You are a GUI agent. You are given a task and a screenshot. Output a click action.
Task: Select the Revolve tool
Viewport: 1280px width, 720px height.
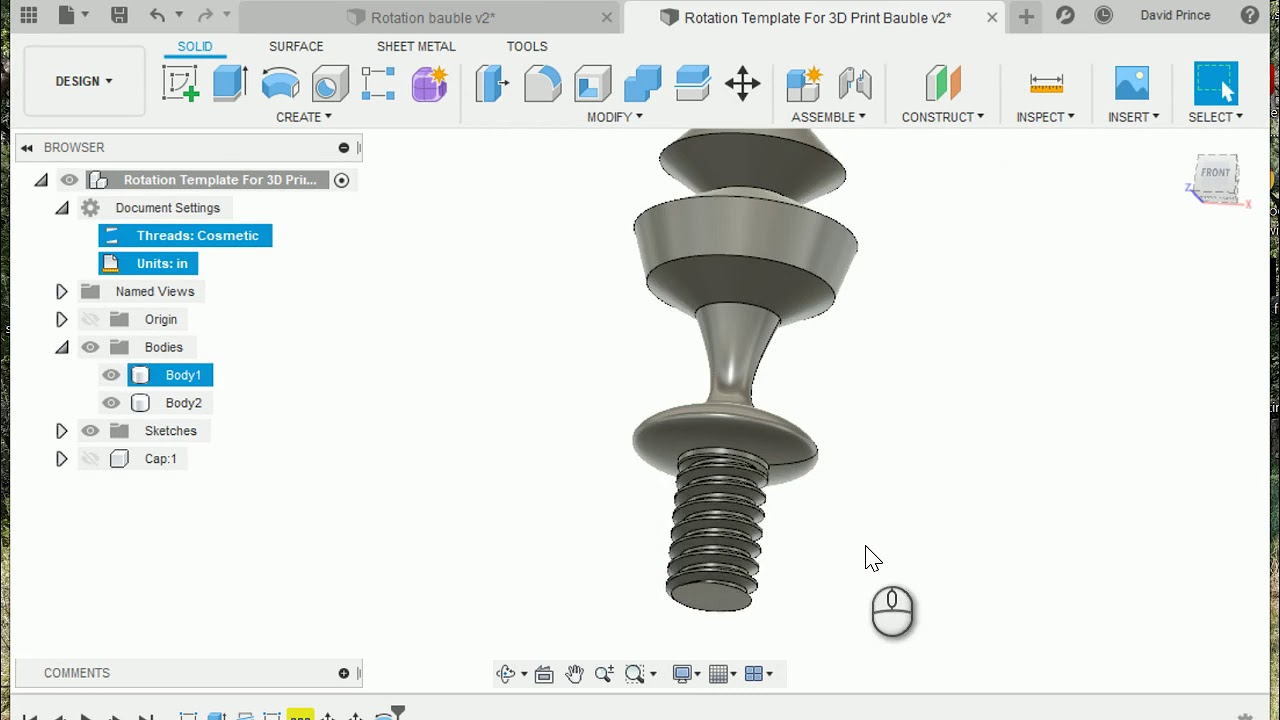pyautogui.click(x=280, y=83)
